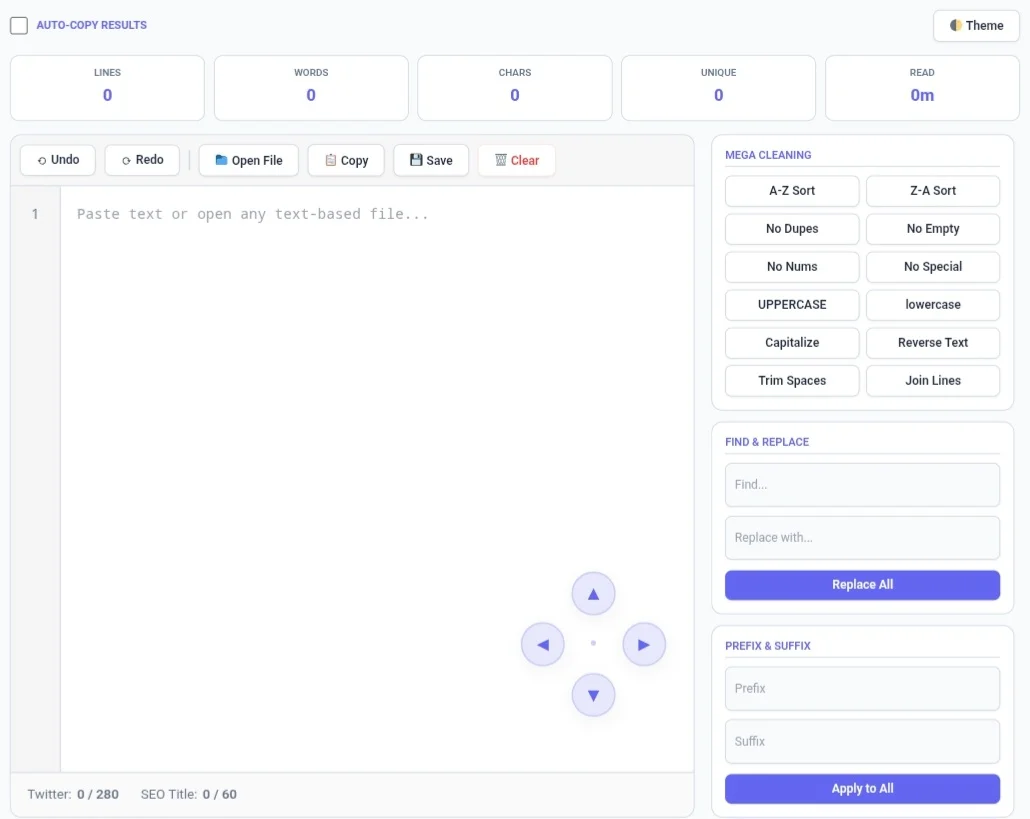This screenshot has width=1030, height=819.
Task: Focus the Find input field
Action: coord(862,485)
